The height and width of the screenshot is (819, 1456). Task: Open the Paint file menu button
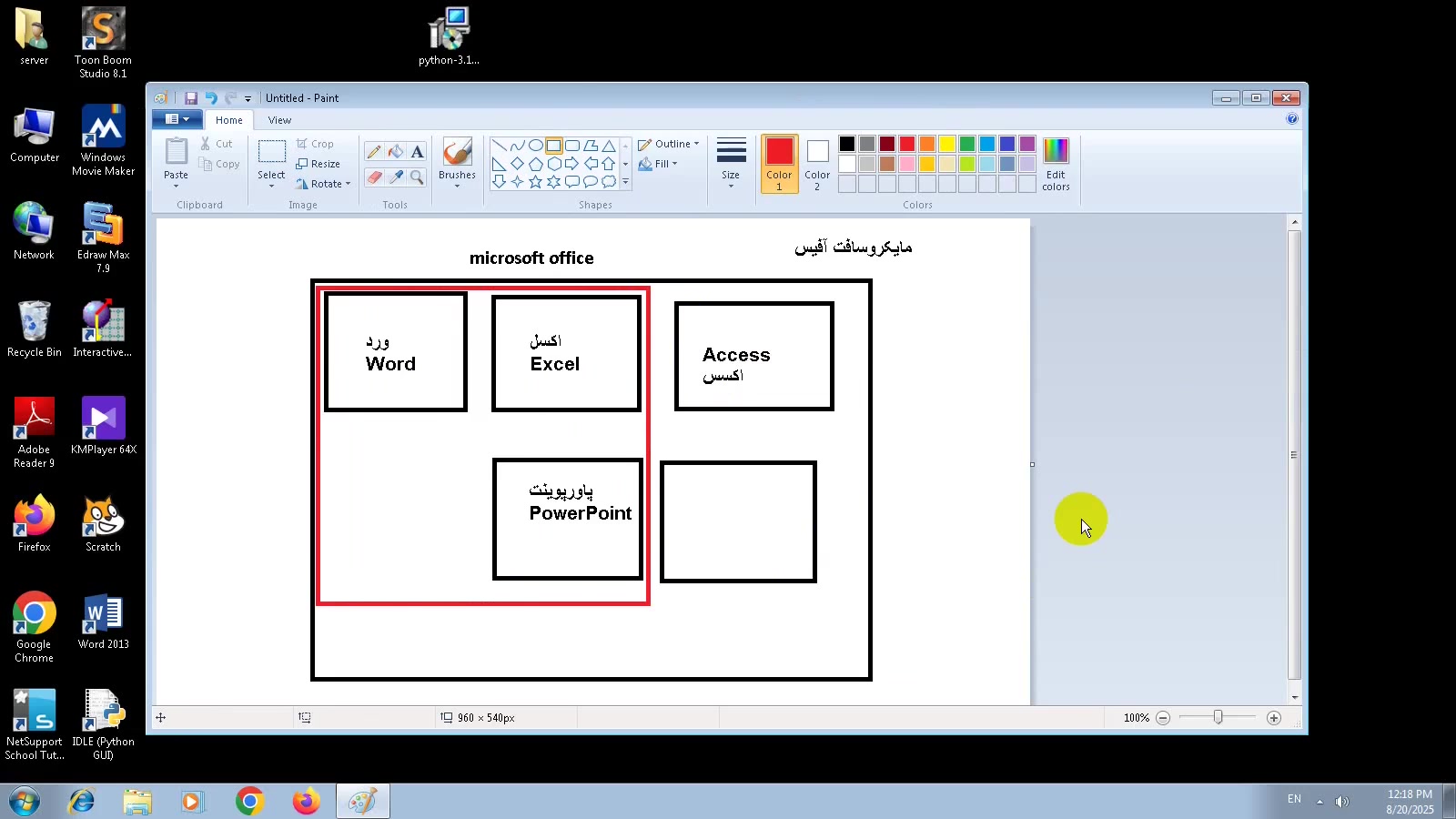(x=177, y=119)
